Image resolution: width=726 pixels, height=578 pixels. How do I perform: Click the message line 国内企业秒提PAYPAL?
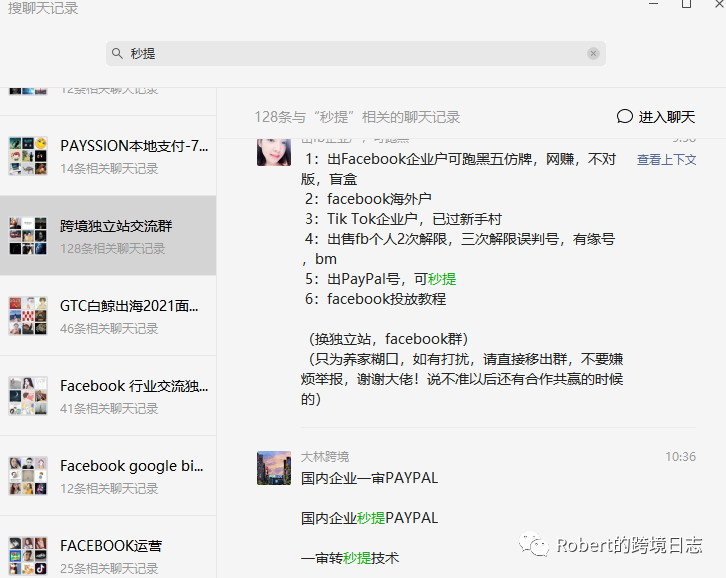coord(369,518)
